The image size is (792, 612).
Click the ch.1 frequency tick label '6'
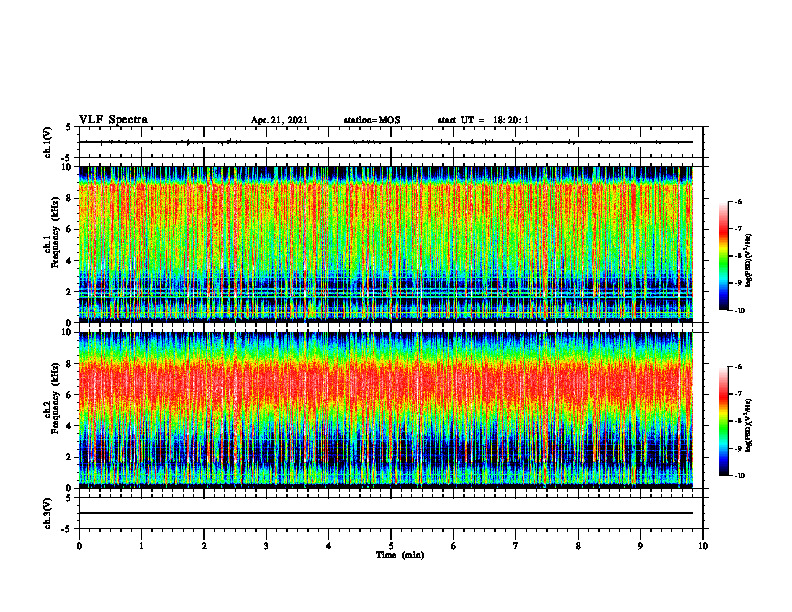[70, 229]
